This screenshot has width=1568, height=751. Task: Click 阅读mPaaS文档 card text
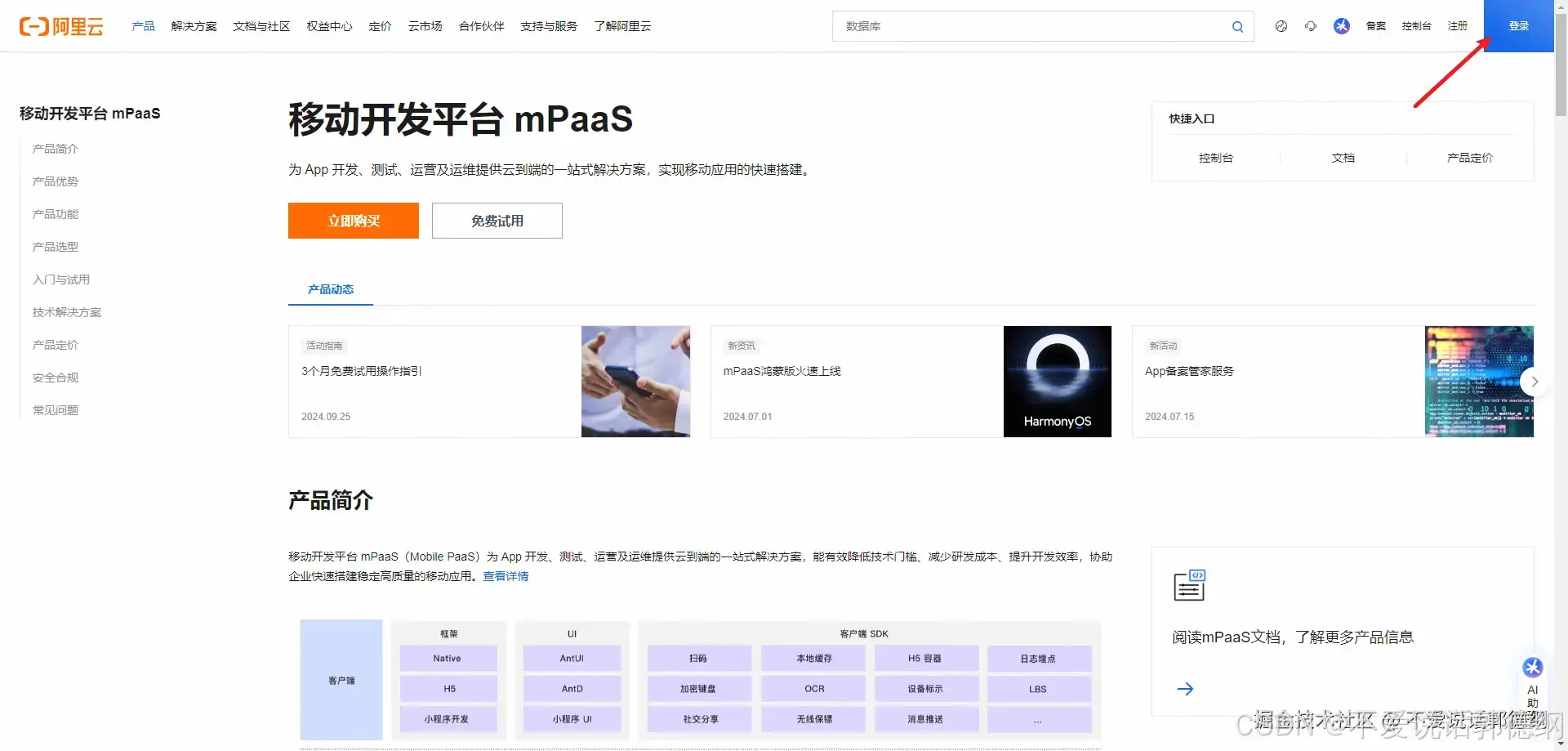coord(1293,637)
